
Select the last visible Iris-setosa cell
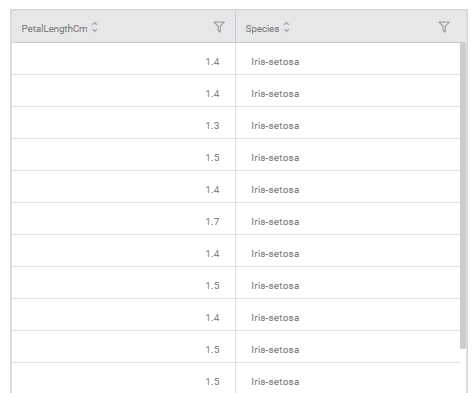point(348,378)
